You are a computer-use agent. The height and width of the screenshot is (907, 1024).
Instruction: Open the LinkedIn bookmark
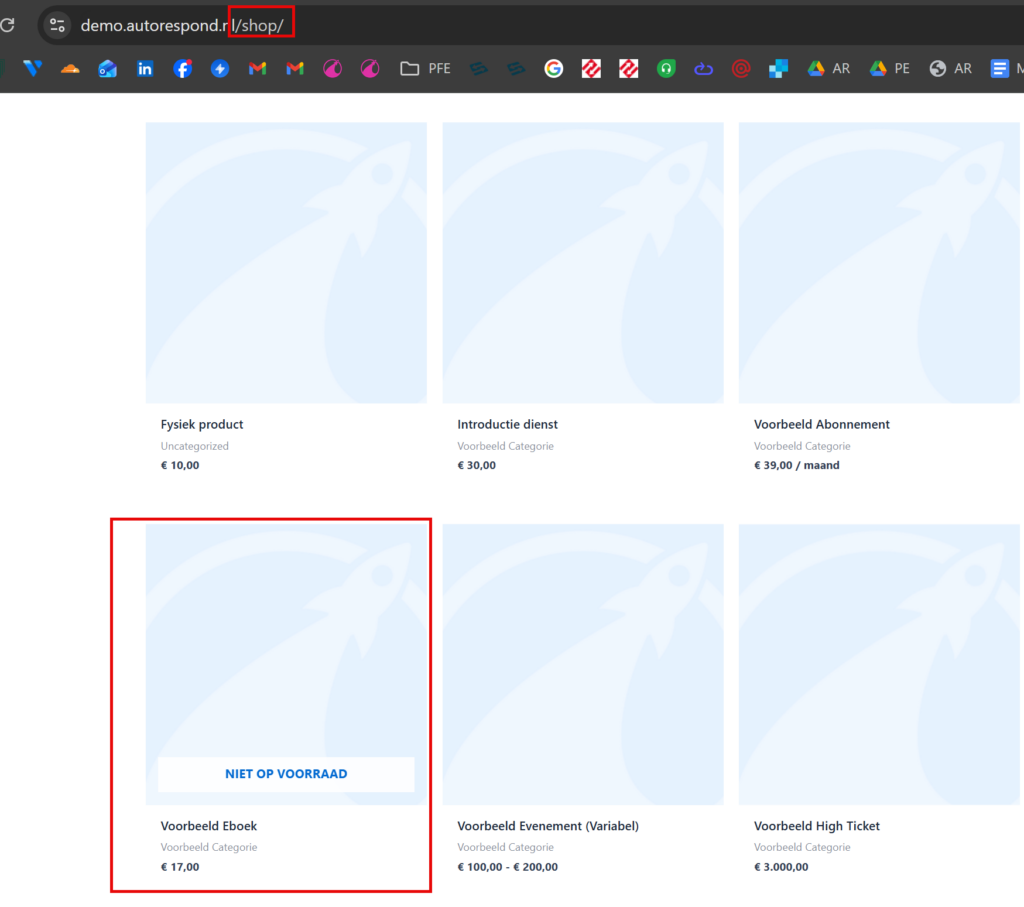(x=145, y=68)
